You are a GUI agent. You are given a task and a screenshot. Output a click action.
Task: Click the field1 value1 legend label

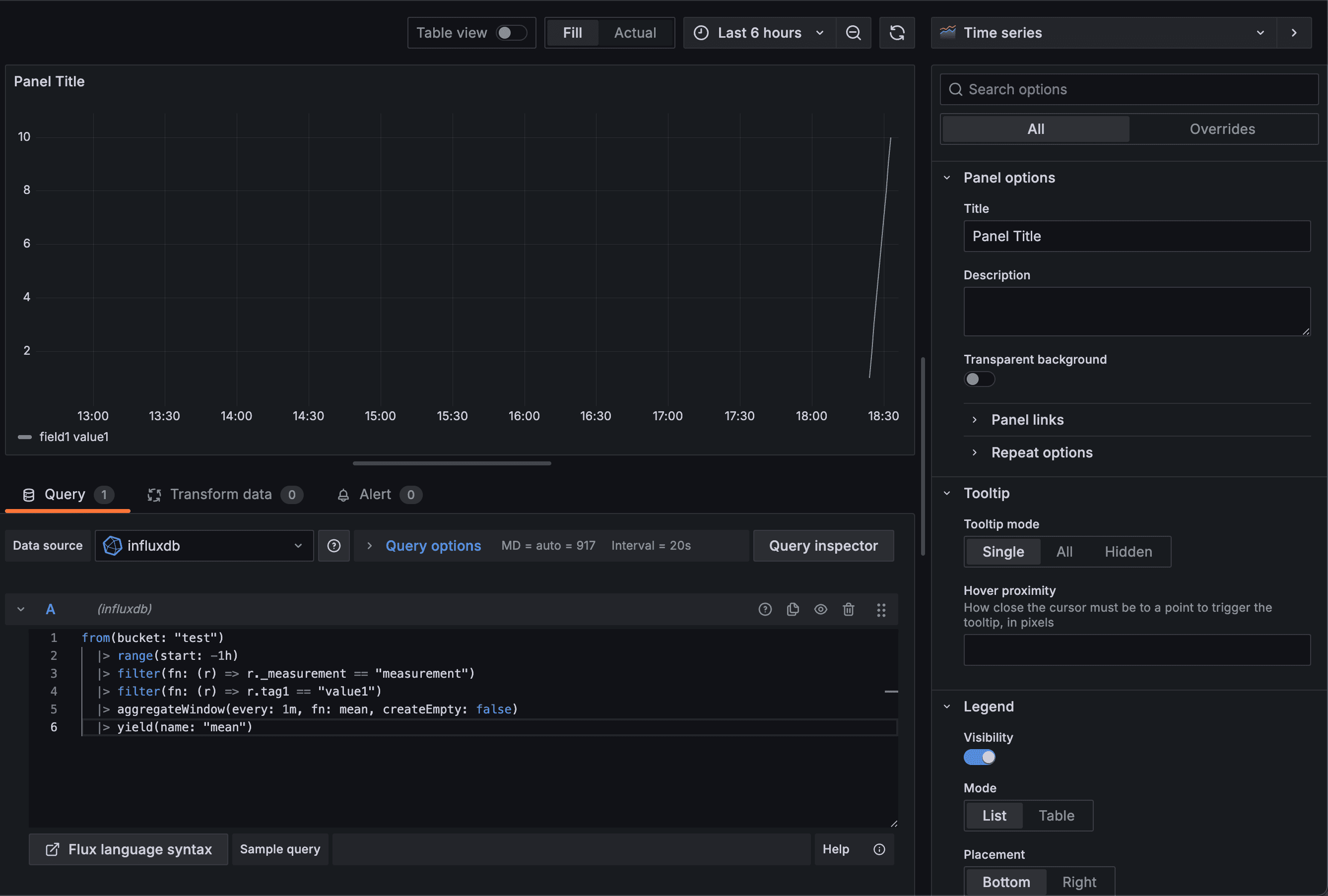74,437
